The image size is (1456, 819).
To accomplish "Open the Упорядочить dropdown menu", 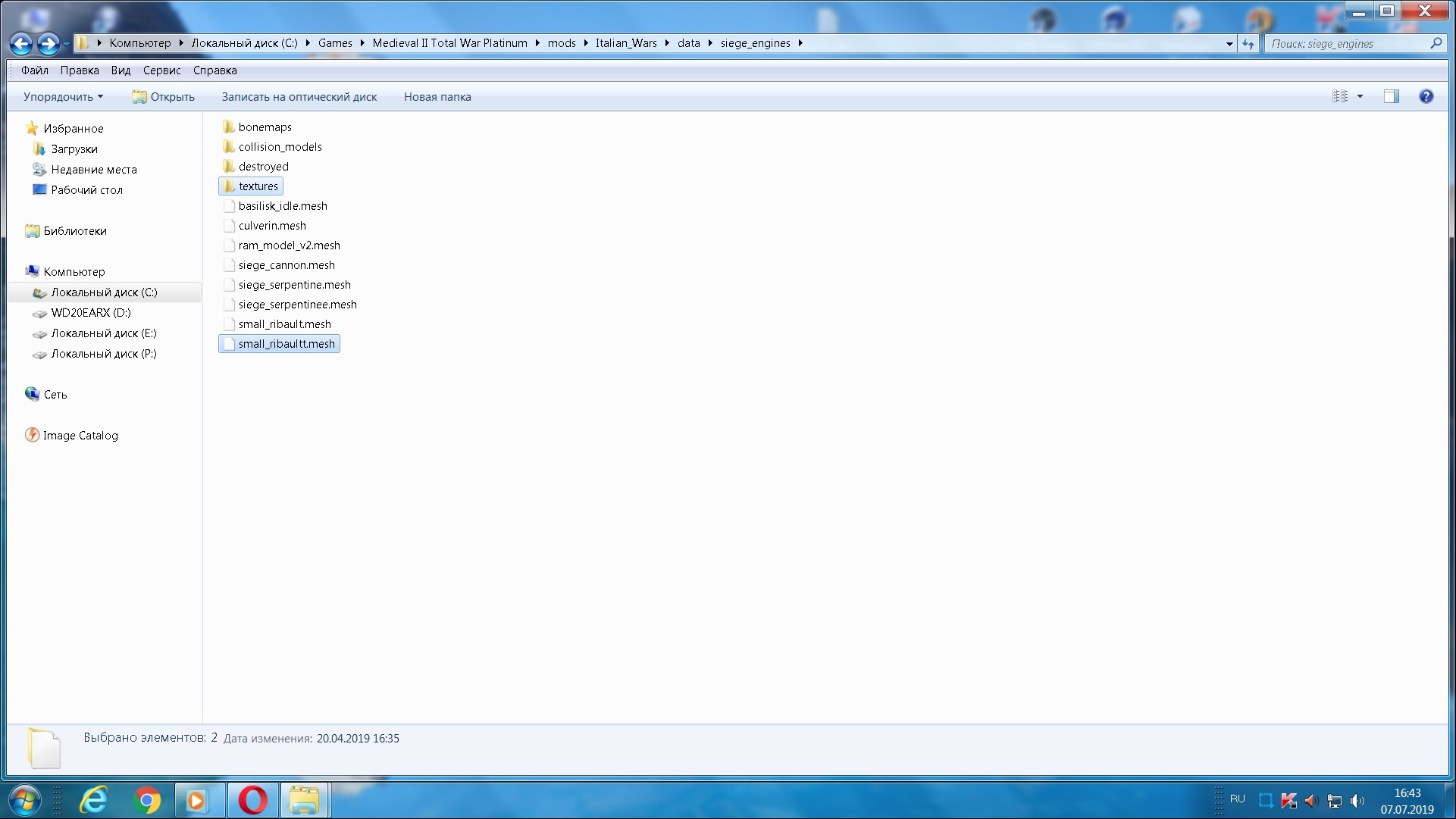I will click(x=63, y=97).
